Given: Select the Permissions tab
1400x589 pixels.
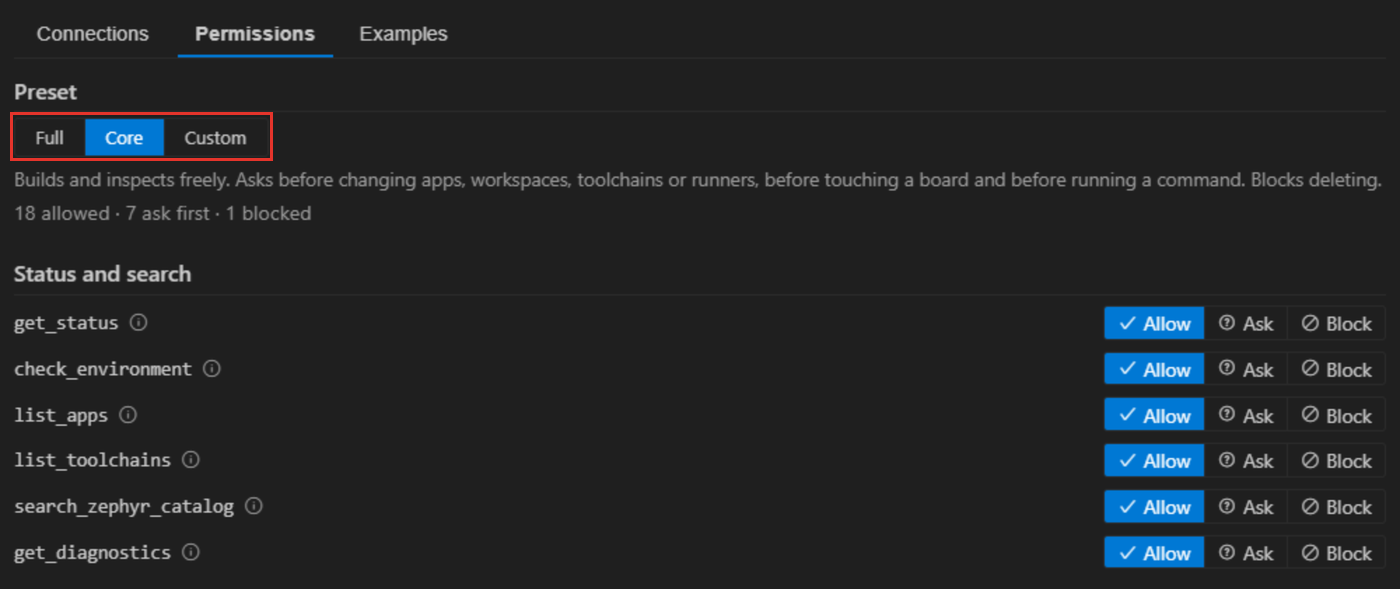Looking at the screenshot, I should pos(255,33).
